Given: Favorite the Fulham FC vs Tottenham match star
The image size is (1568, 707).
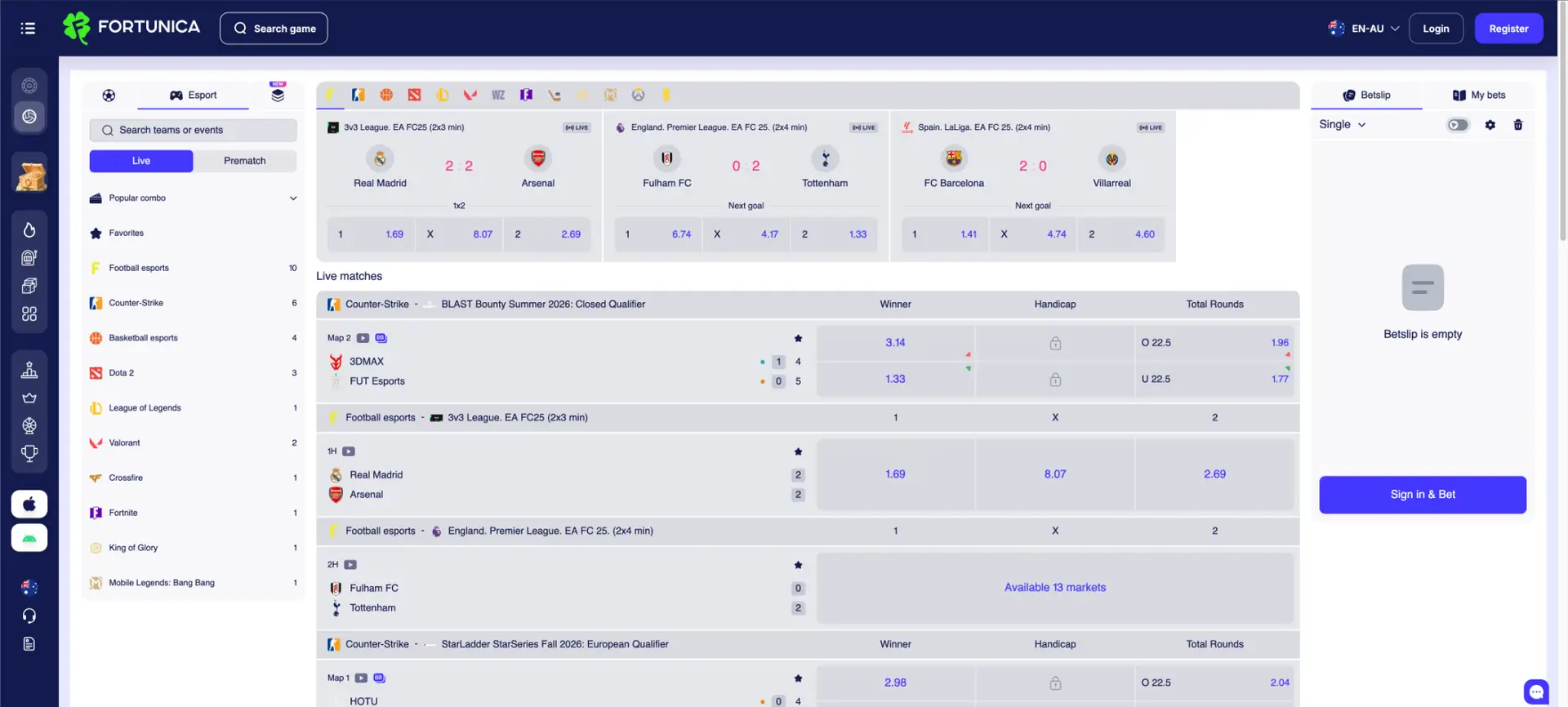Looking at the screenshot, I should tap(798, 565).
